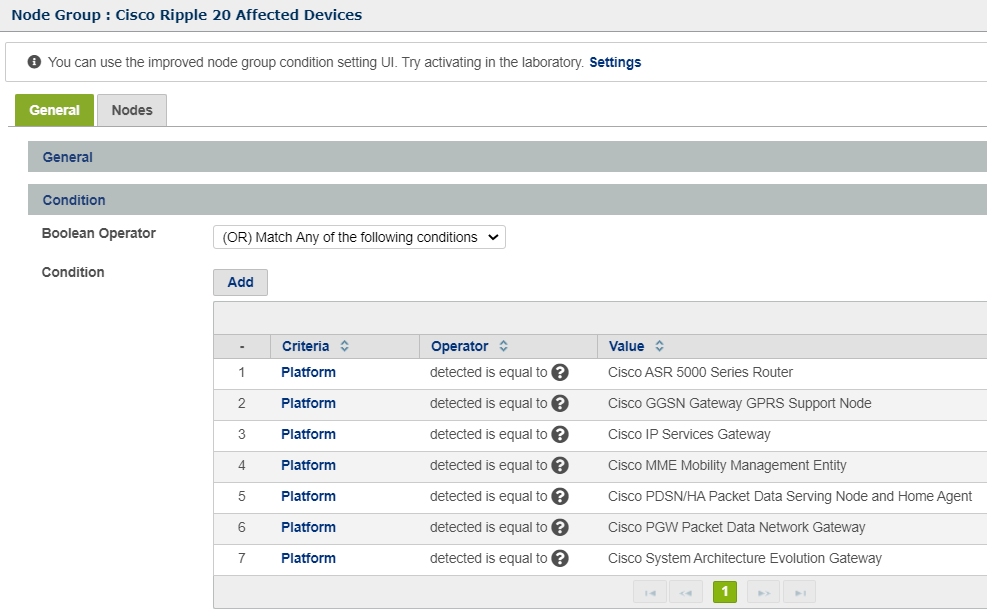Click the help icon in condition row 7
Image resolution: width=987 pixels, height=610 pixels.
(560, 559)
